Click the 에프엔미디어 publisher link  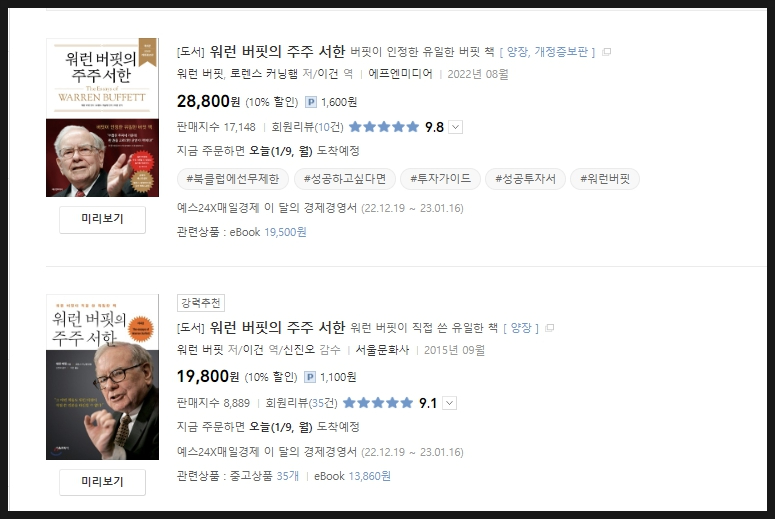point(400,74)
